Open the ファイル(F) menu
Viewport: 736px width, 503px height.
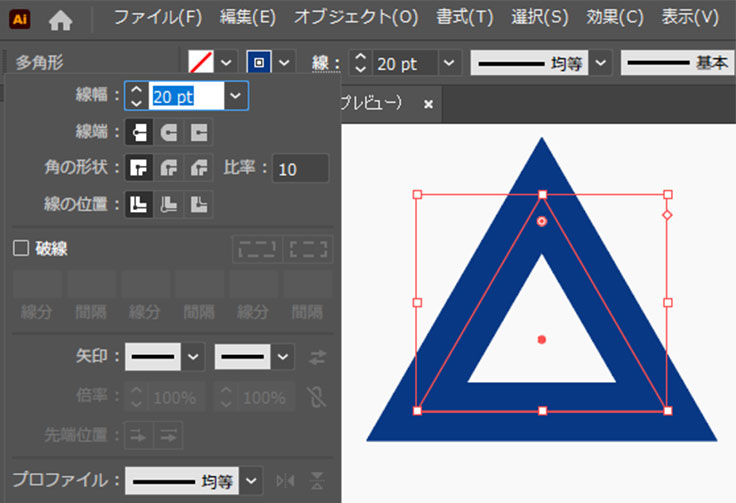click(157, 18)
